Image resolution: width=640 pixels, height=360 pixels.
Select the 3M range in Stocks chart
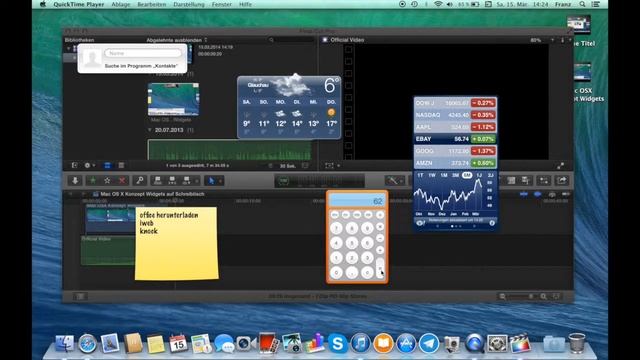coord(456,175)
